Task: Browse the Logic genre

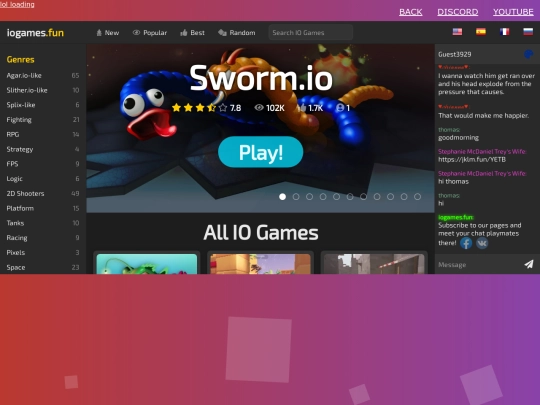Action: 43,179
